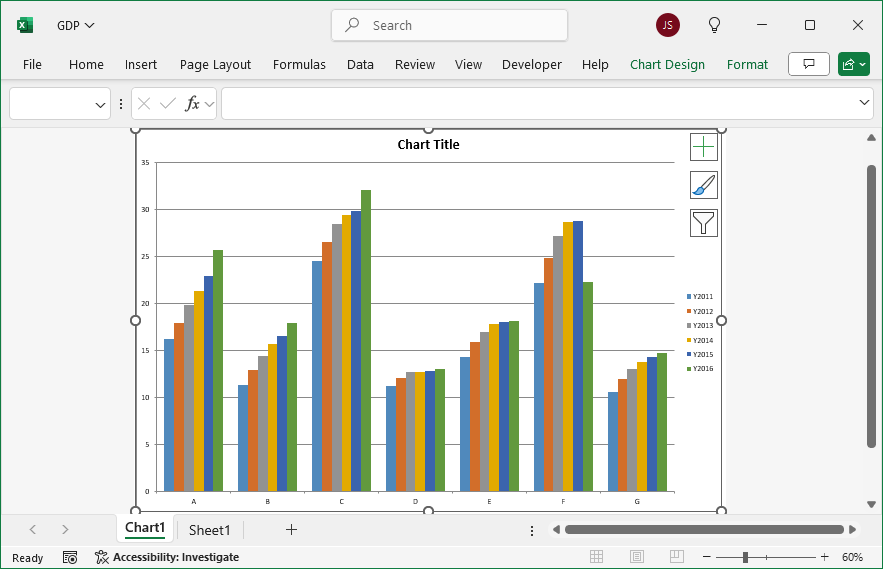Click the Y2013 legend entry
This screenshot has width=883, height=569.
click(x=700, y=326)
